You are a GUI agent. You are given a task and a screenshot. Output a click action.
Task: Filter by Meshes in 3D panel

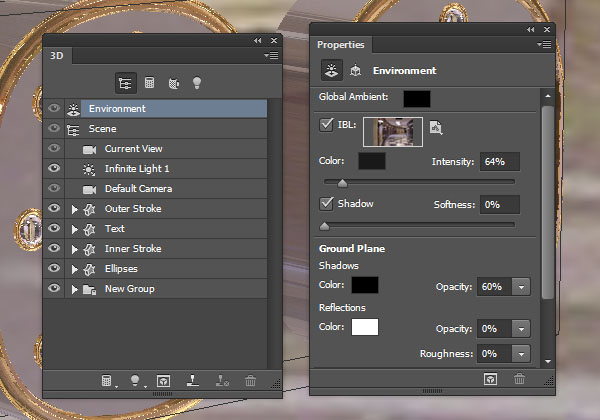(149, 83)
